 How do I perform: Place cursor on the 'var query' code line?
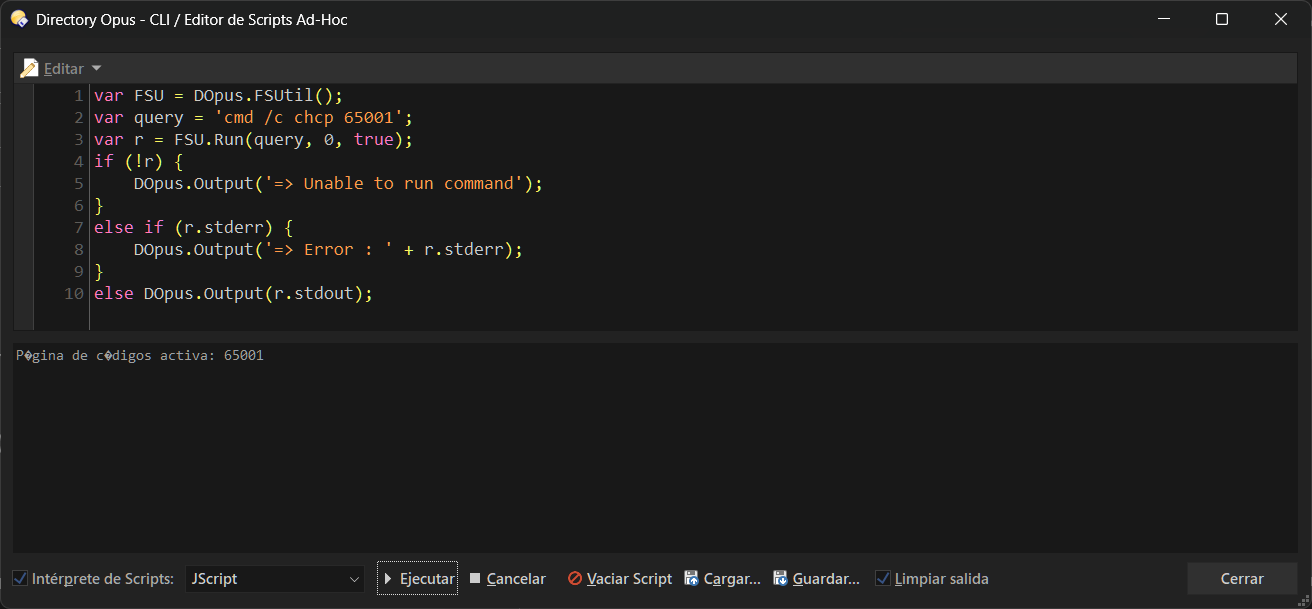(250, 117)
